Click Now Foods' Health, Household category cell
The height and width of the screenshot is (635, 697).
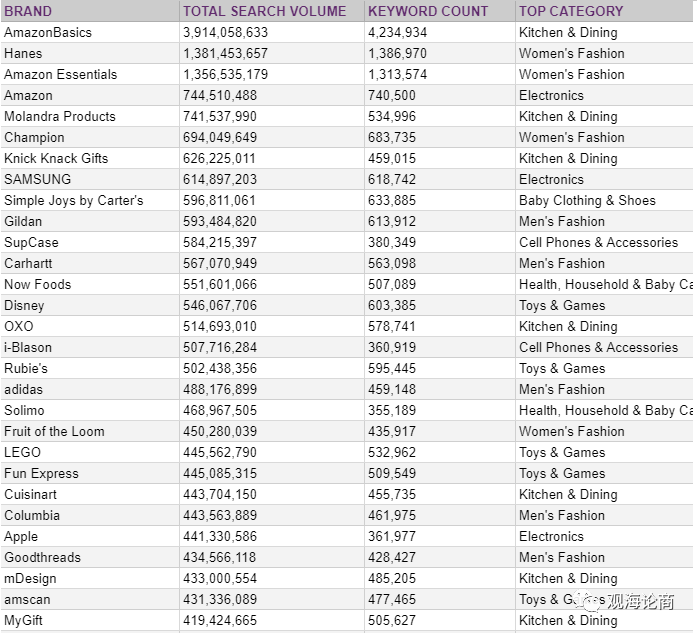(x=605, y=284)
